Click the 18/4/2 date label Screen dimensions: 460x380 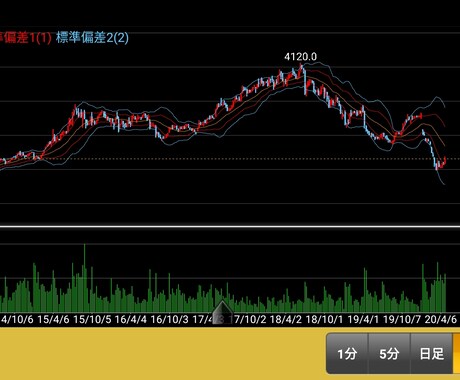coord(286,319)
